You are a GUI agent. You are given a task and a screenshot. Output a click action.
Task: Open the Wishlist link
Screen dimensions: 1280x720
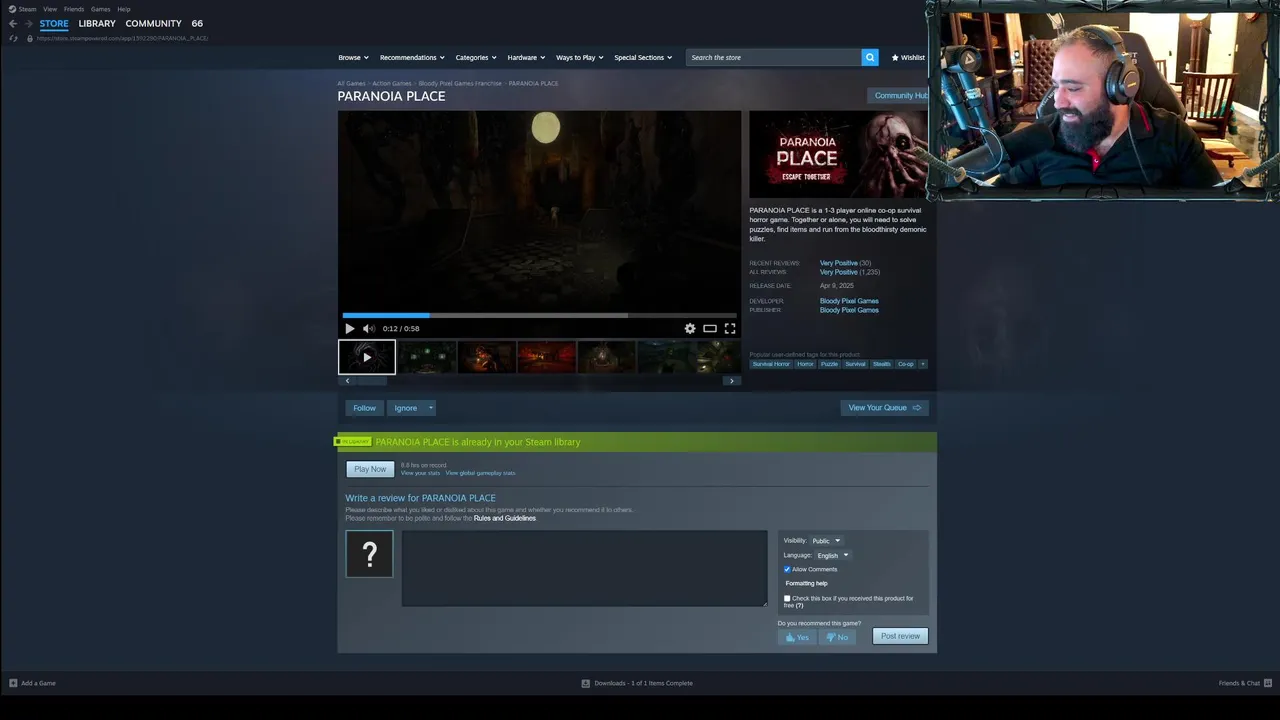pos(908,57)
